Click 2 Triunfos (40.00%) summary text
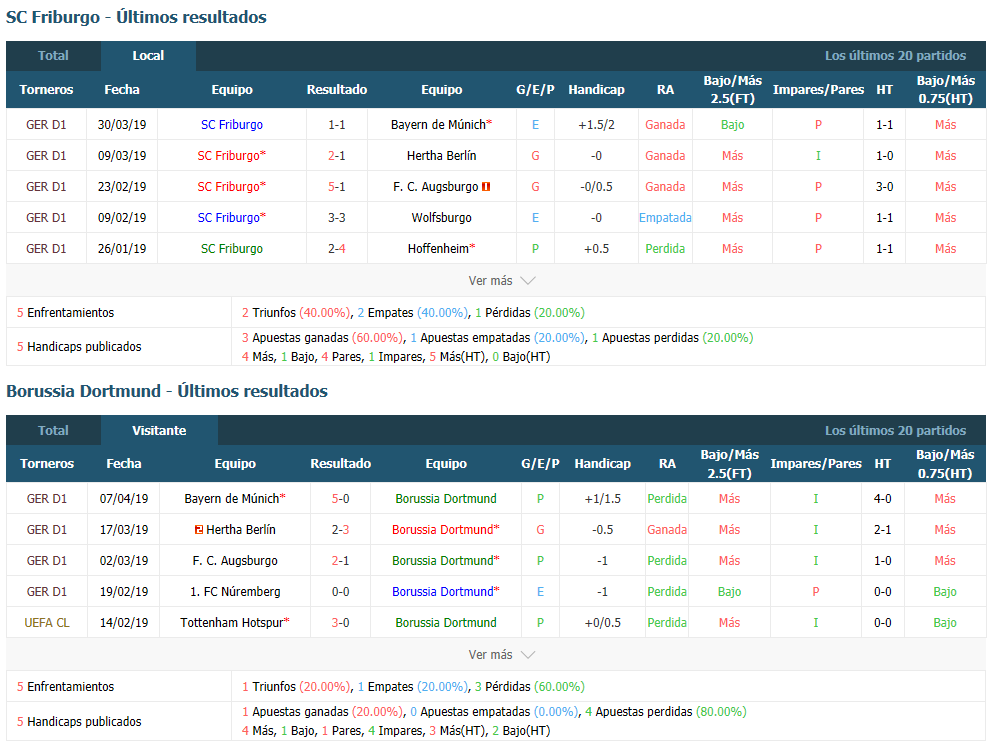 (x=296, y=313)
